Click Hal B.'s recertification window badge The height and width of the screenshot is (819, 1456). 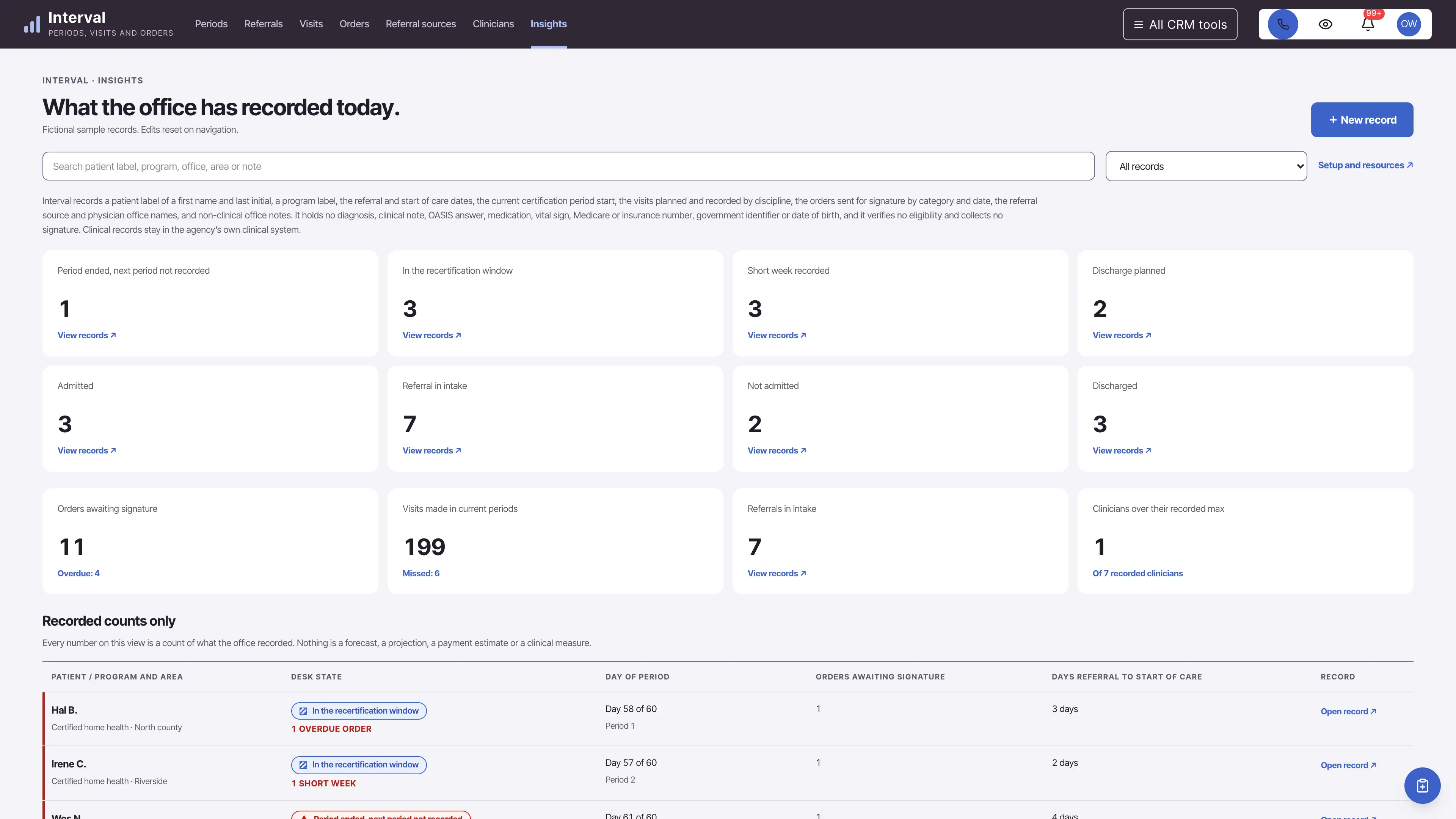point(359,711)
